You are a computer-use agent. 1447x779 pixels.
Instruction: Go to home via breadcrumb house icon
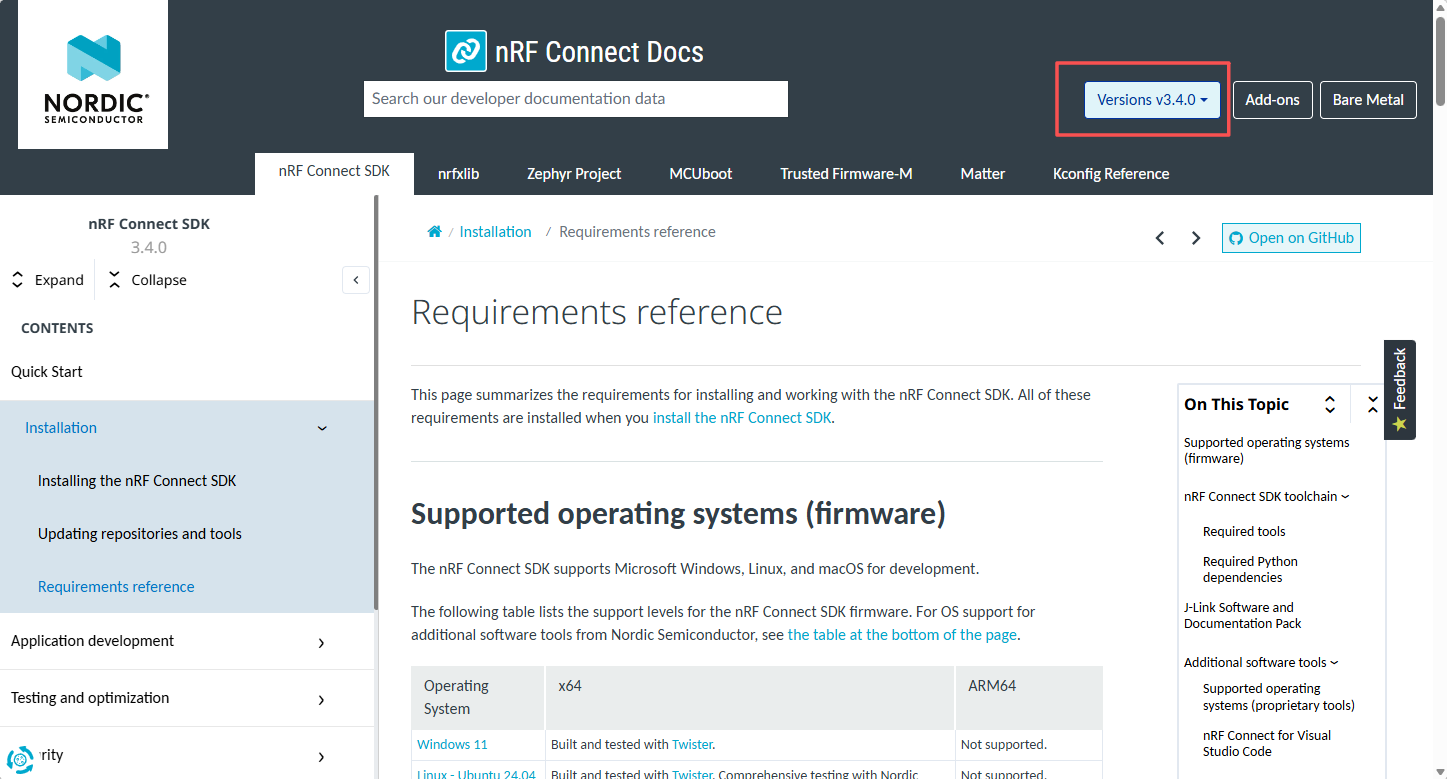point(434,232)
